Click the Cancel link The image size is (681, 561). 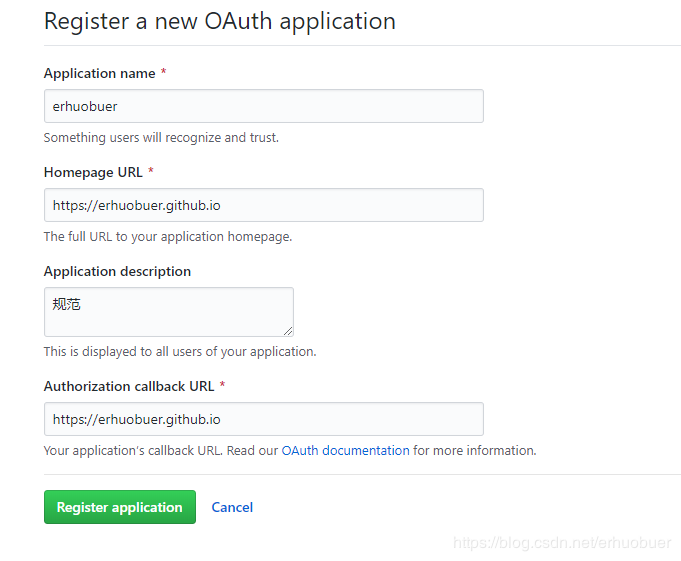tap(232, 507)
